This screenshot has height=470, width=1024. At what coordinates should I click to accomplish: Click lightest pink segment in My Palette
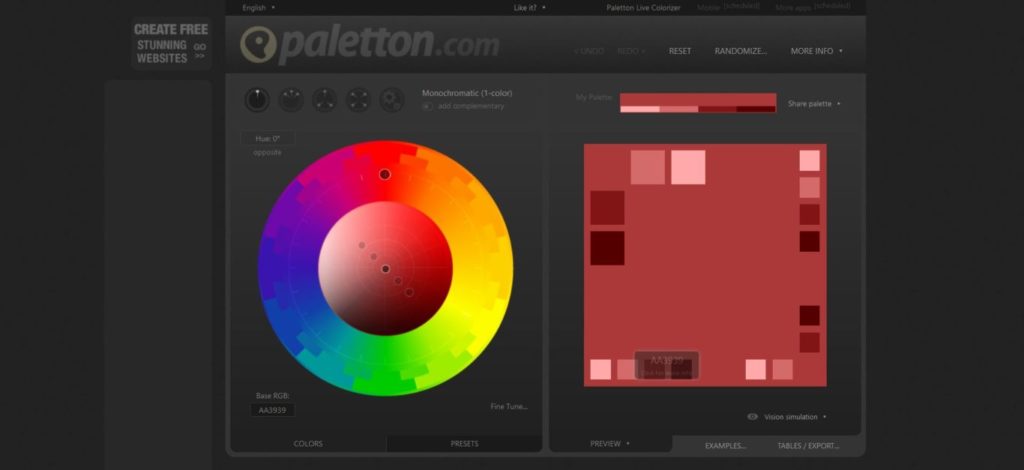click(639, 109)
